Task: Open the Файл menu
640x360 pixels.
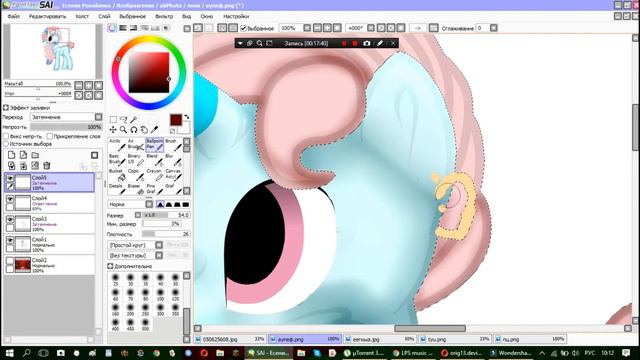Action: (13, 17)
